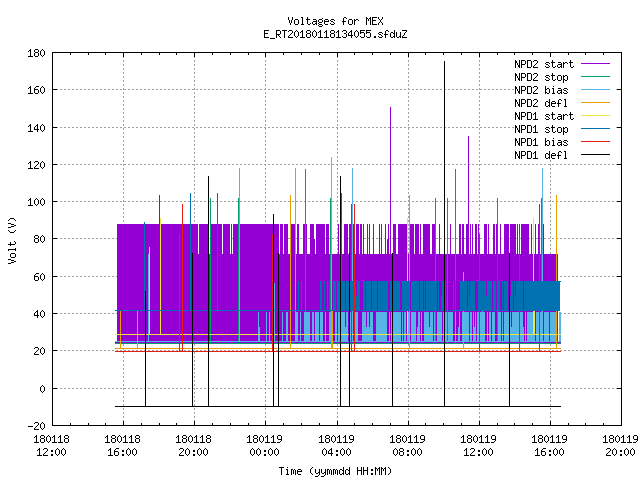Select the 'NPD1 defl' legend label

click(x=541, y=156)
